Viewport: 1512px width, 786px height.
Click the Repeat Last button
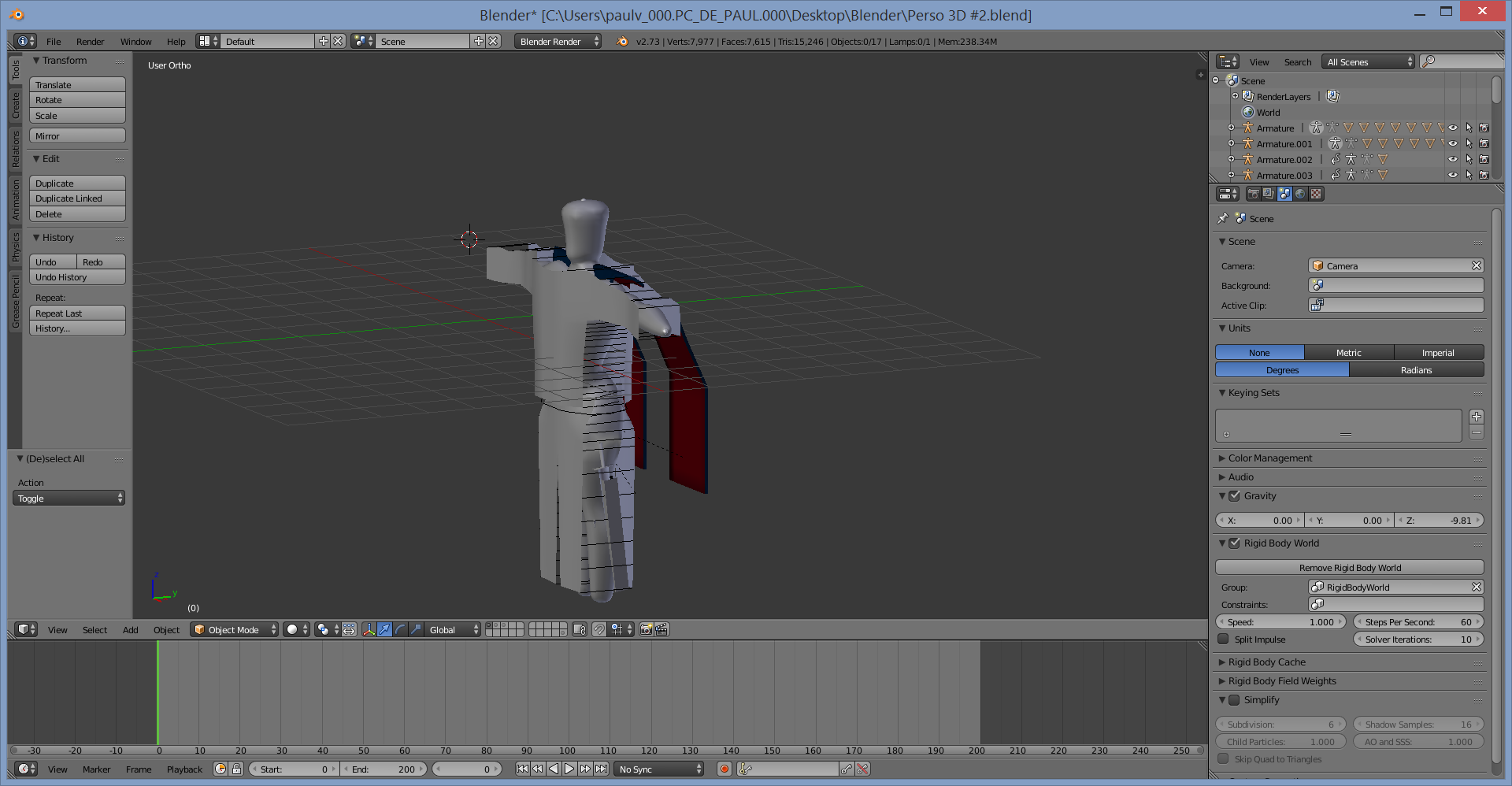tap(77, 313)
